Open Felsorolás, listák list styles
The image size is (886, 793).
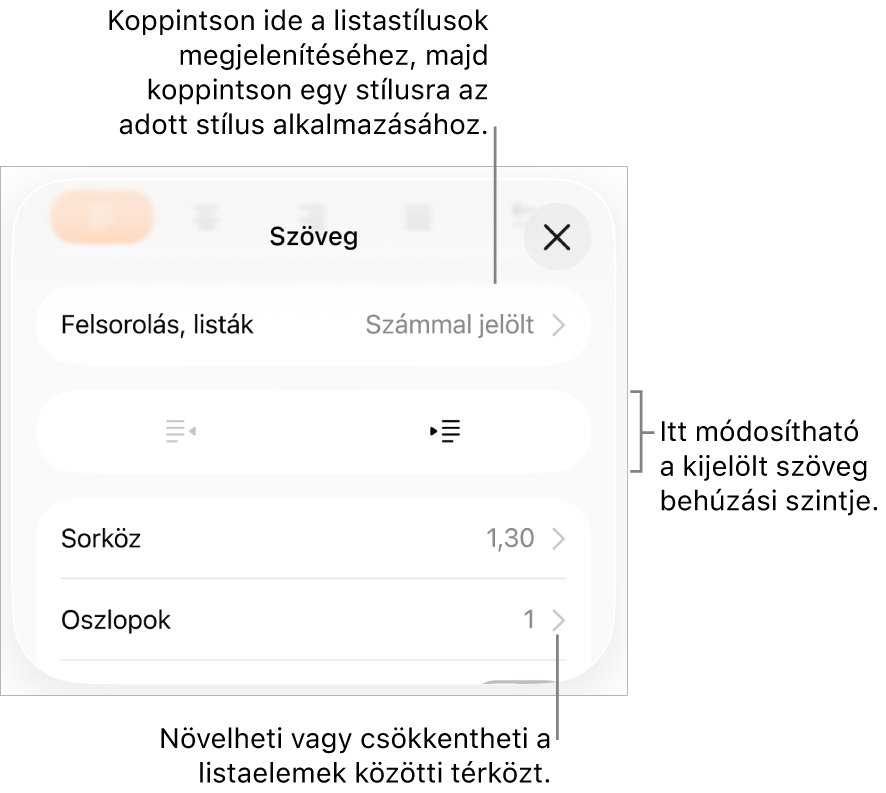pyautogui.click(x=314, y=325)
